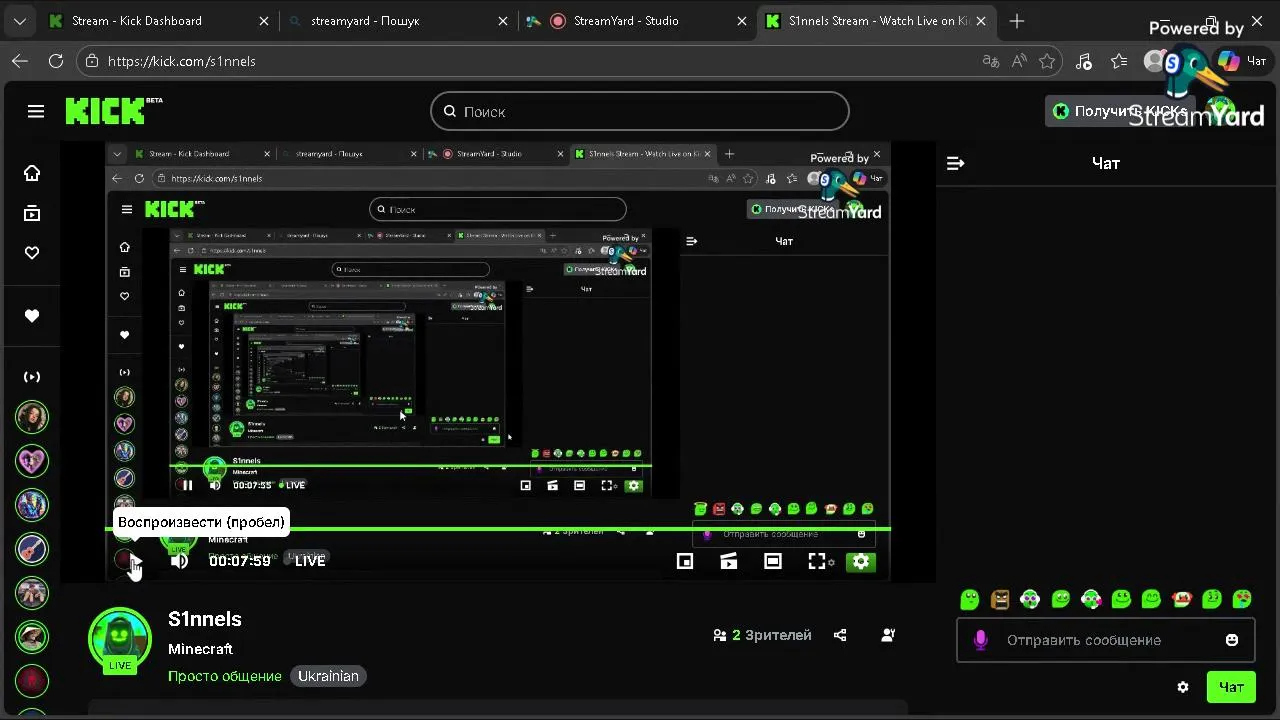
Task: Open Browse icon in Kick sidebar
Action: click(x=32, y=213)
